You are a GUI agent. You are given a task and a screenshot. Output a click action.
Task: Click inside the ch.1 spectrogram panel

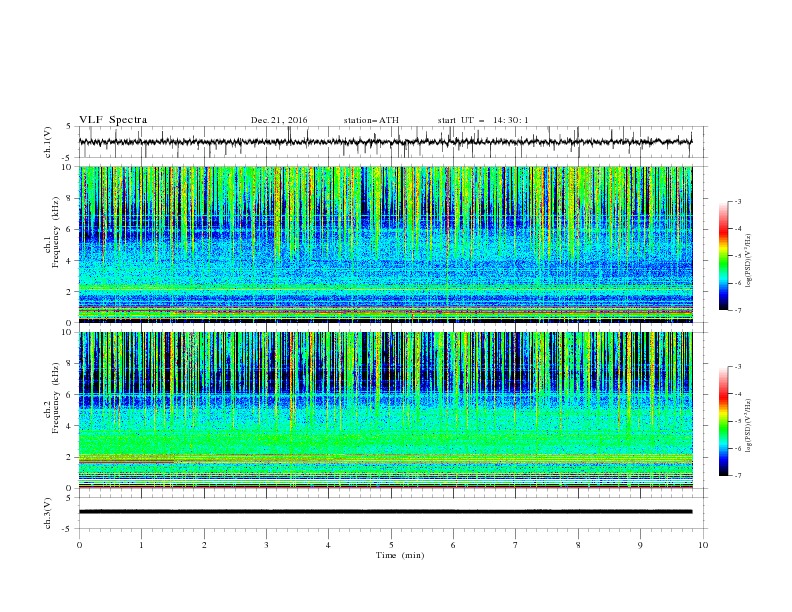(385, 244)
